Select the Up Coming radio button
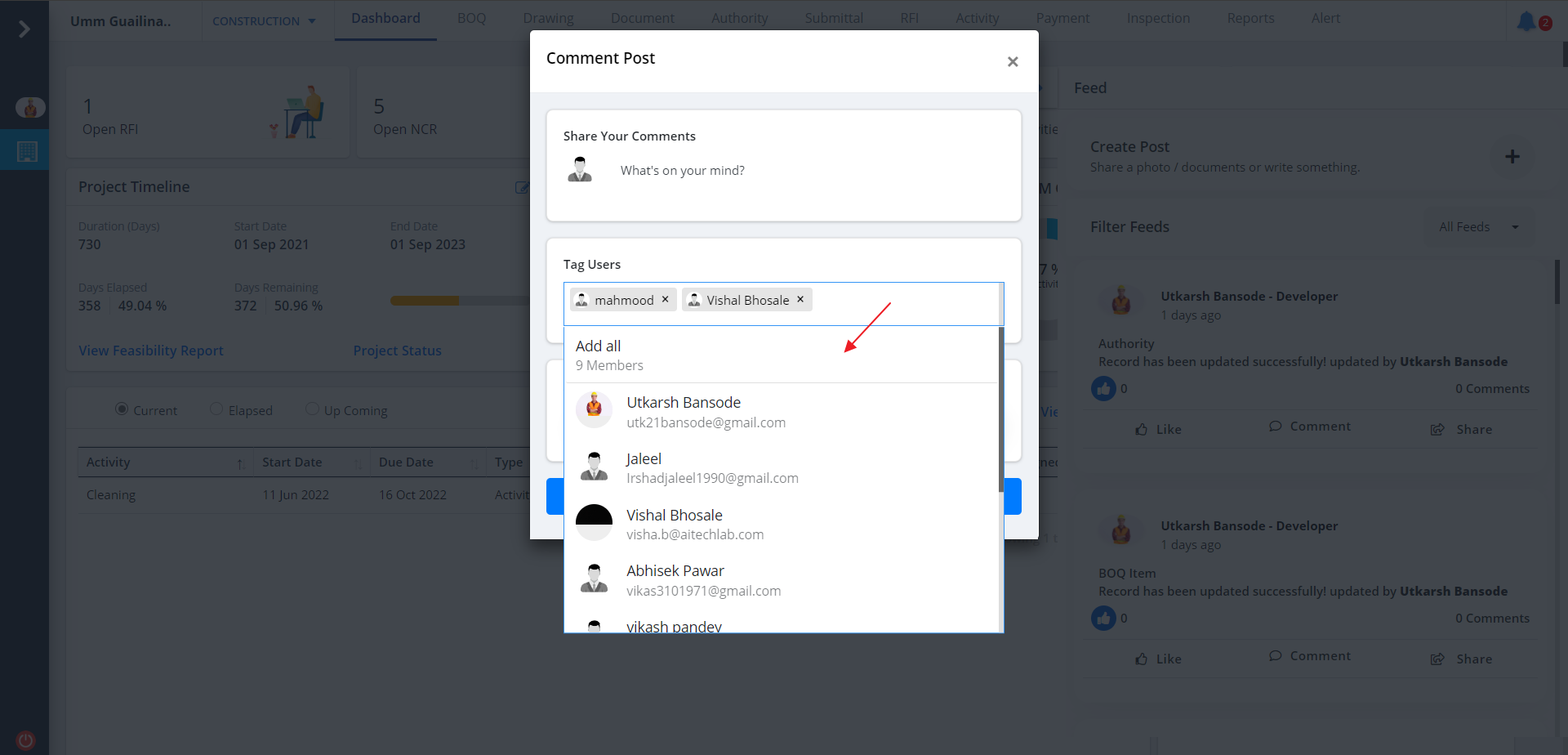 click(x=312, y=409)
